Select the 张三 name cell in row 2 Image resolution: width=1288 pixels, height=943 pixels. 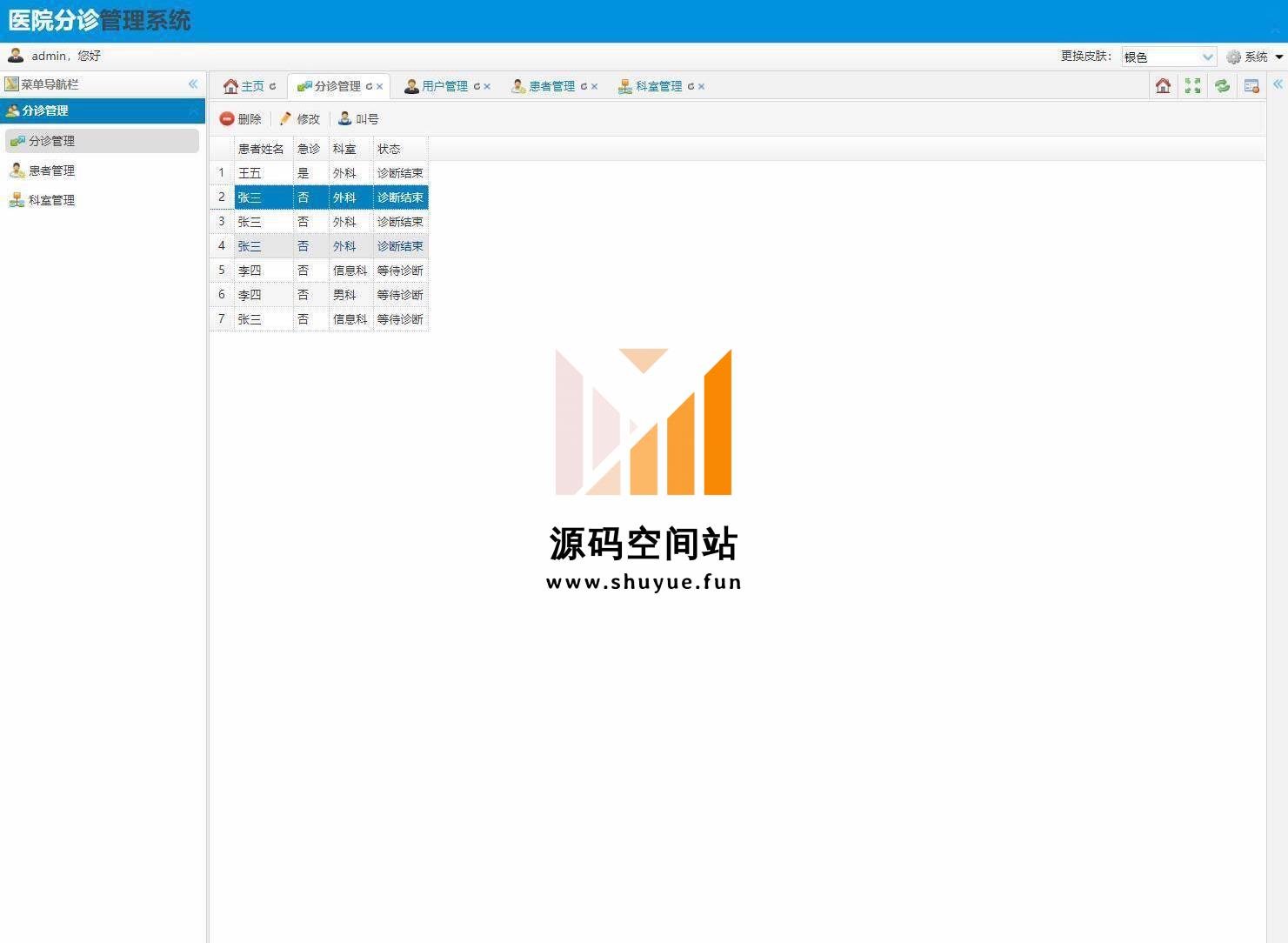(x=264, y=197)
